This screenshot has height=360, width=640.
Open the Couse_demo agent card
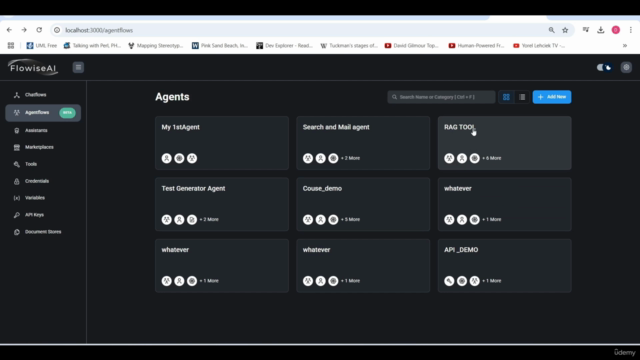(363, 204)
